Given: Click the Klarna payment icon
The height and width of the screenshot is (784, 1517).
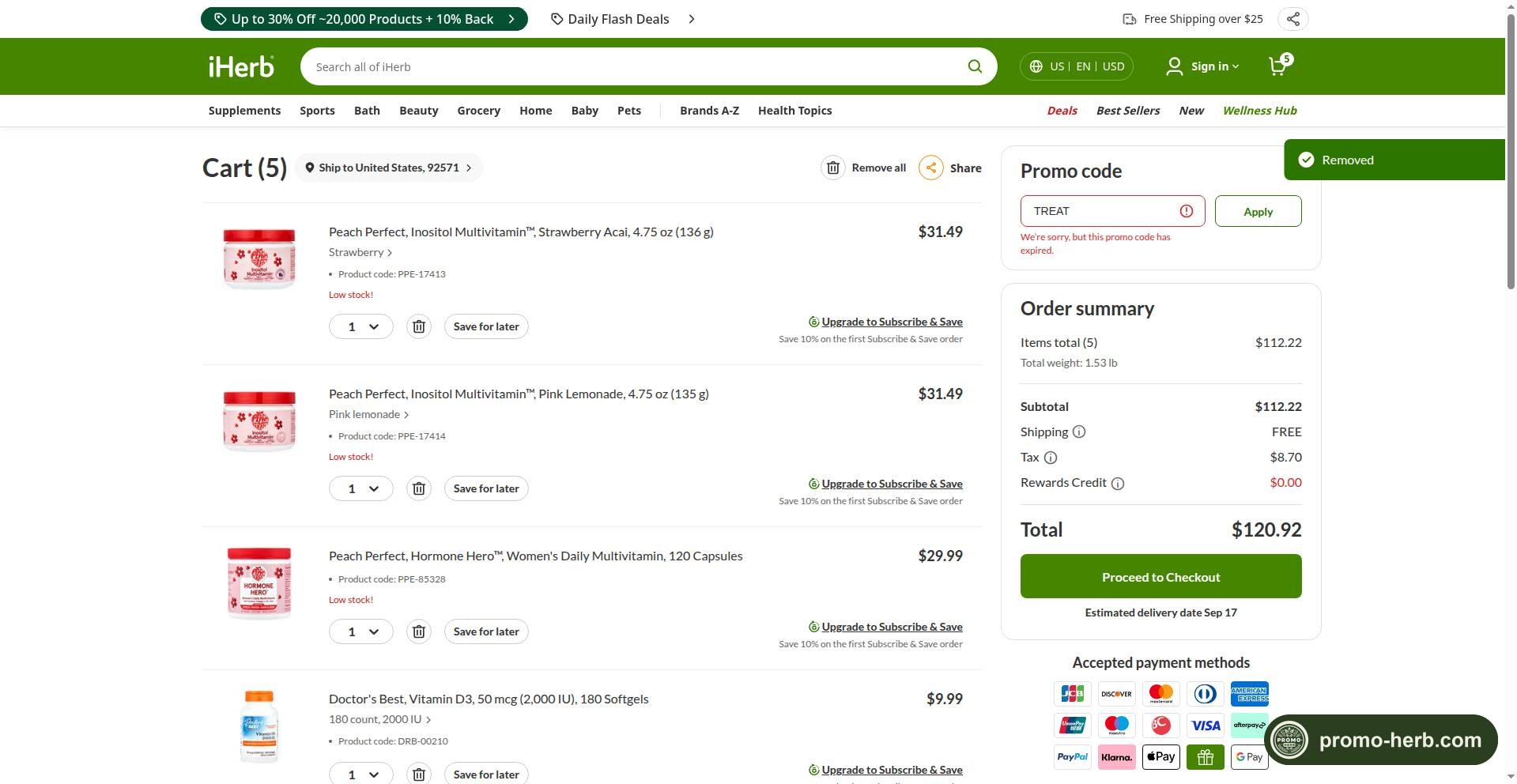Looking at the screenshot, I should coord(1117,757).
